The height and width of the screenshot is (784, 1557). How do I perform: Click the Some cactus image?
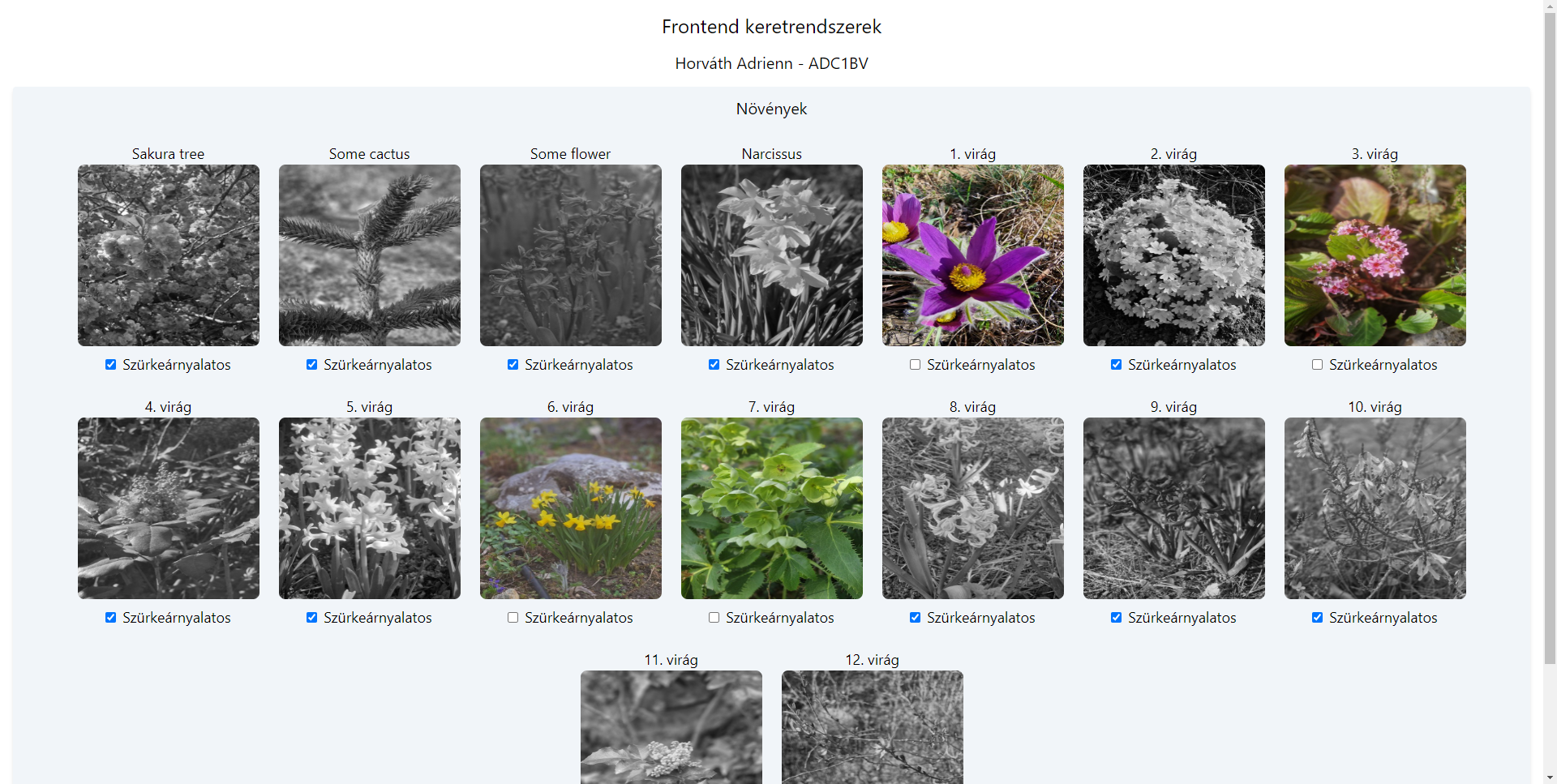(370, 255)
